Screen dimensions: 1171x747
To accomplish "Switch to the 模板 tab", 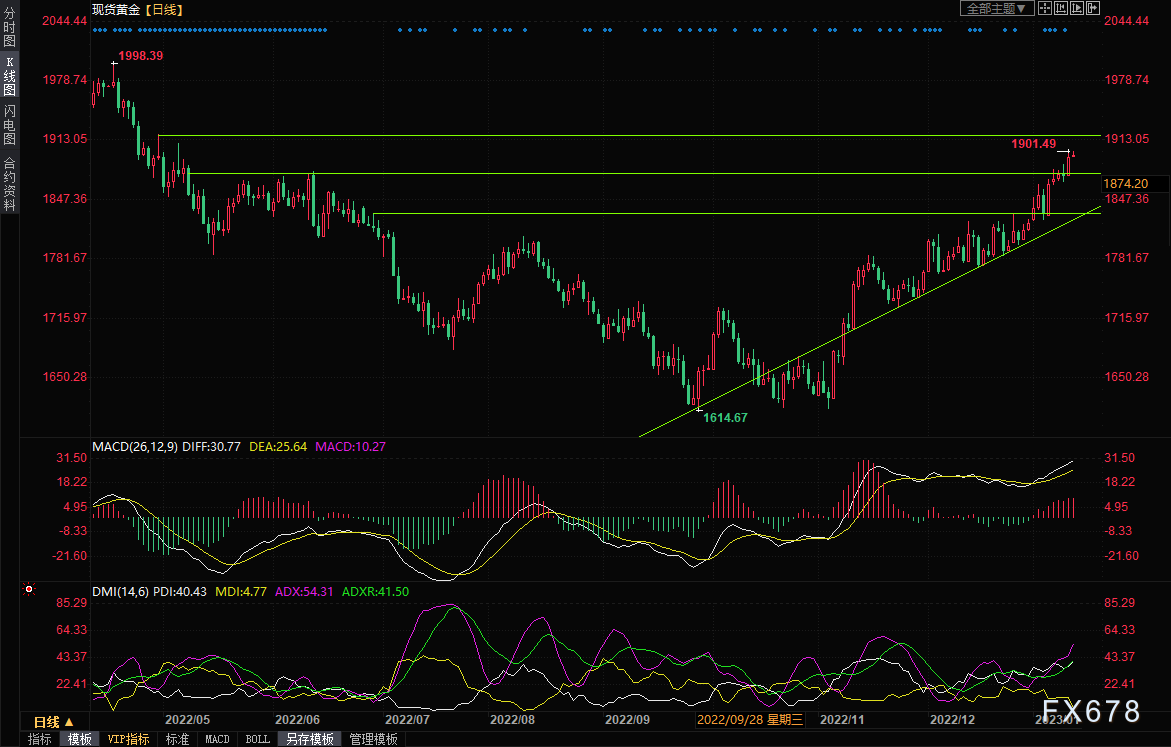I will [x=80, y=739].
